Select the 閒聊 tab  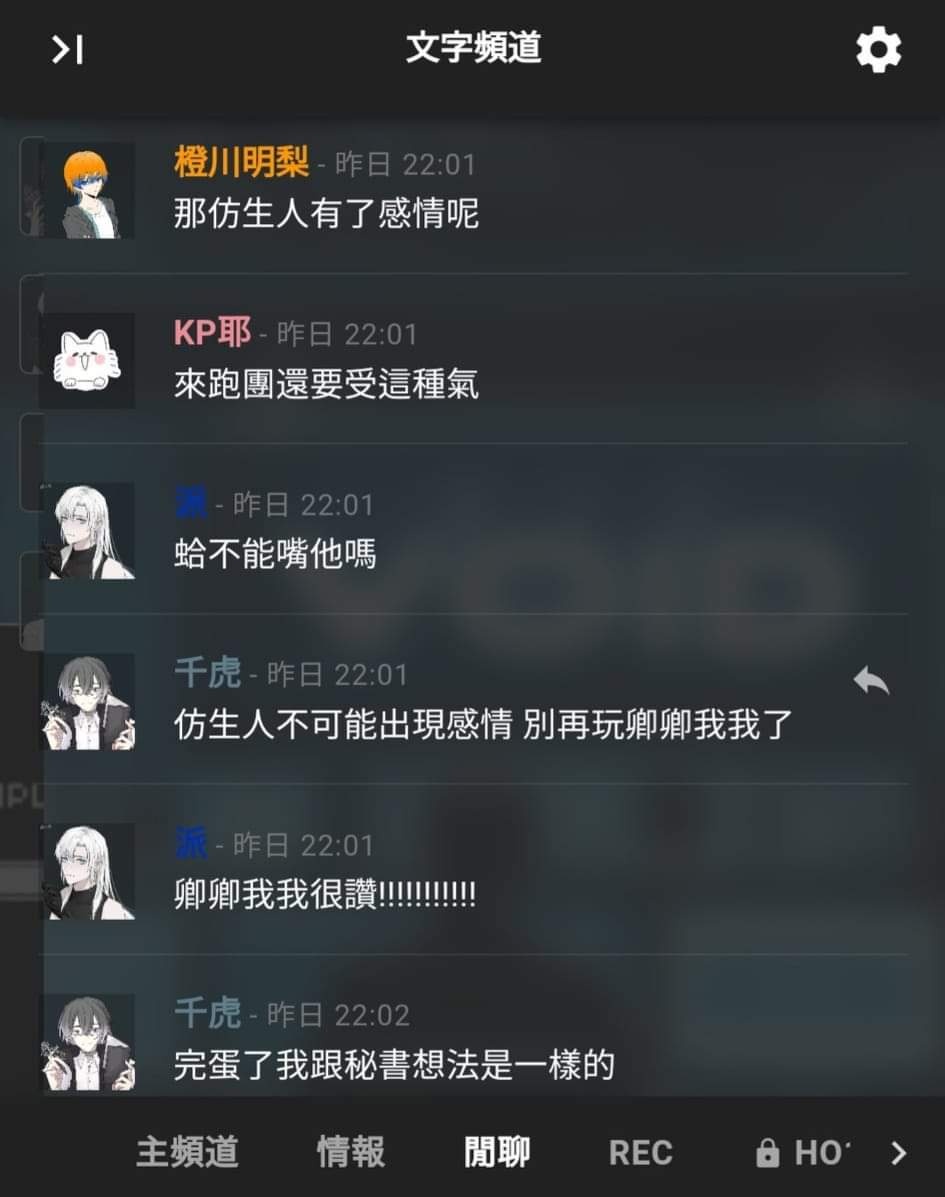[x=498, y=1152]
